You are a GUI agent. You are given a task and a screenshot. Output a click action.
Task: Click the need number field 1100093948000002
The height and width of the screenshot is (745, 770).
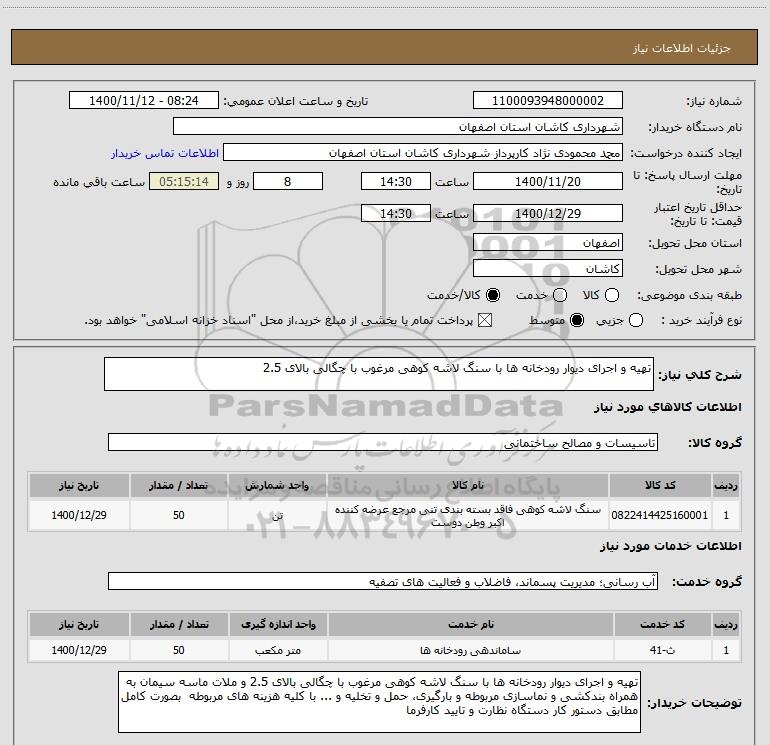[548, 100]
